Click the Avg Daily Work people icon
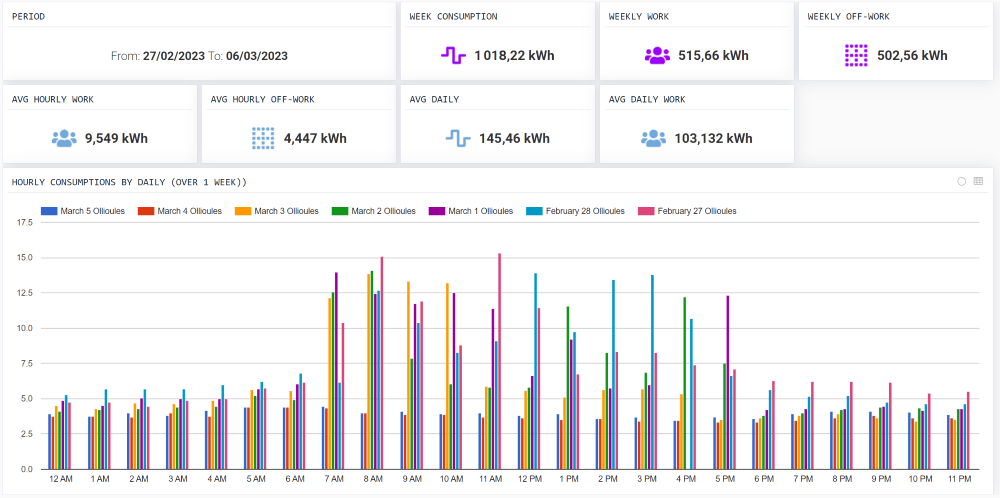1000x498 pixels. point(652,138)
